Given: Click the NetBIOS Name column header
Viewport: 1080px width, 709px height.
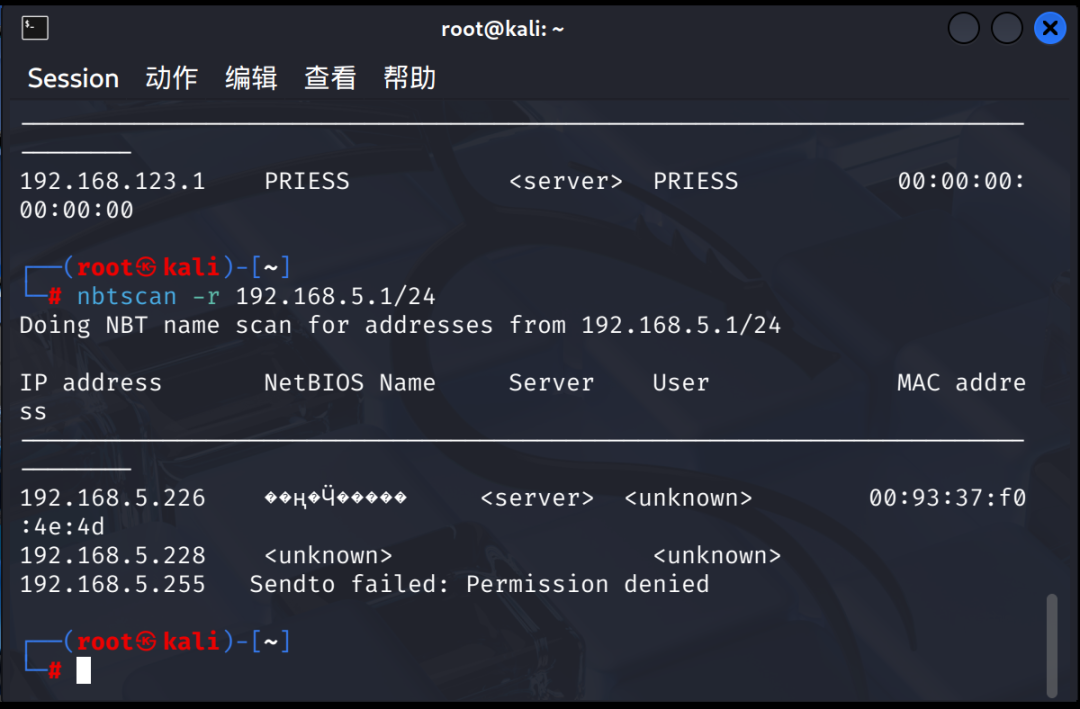Looking at the screenshot, I should (x=350, y=383).
